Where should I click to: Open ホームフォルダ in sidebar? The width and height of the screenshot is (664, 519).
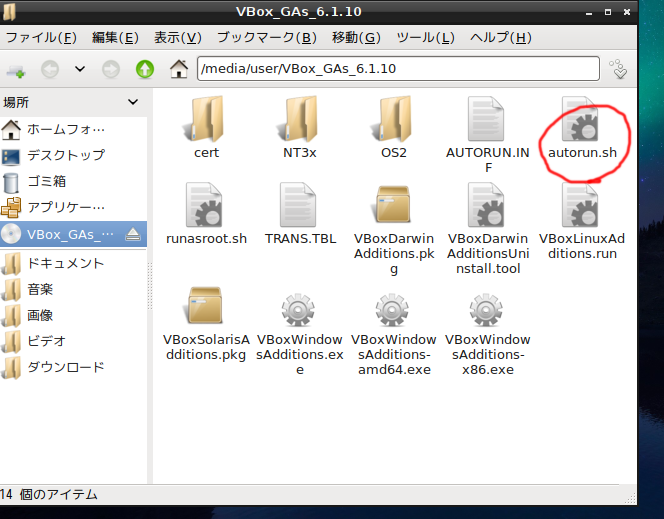tap(73, 129)
